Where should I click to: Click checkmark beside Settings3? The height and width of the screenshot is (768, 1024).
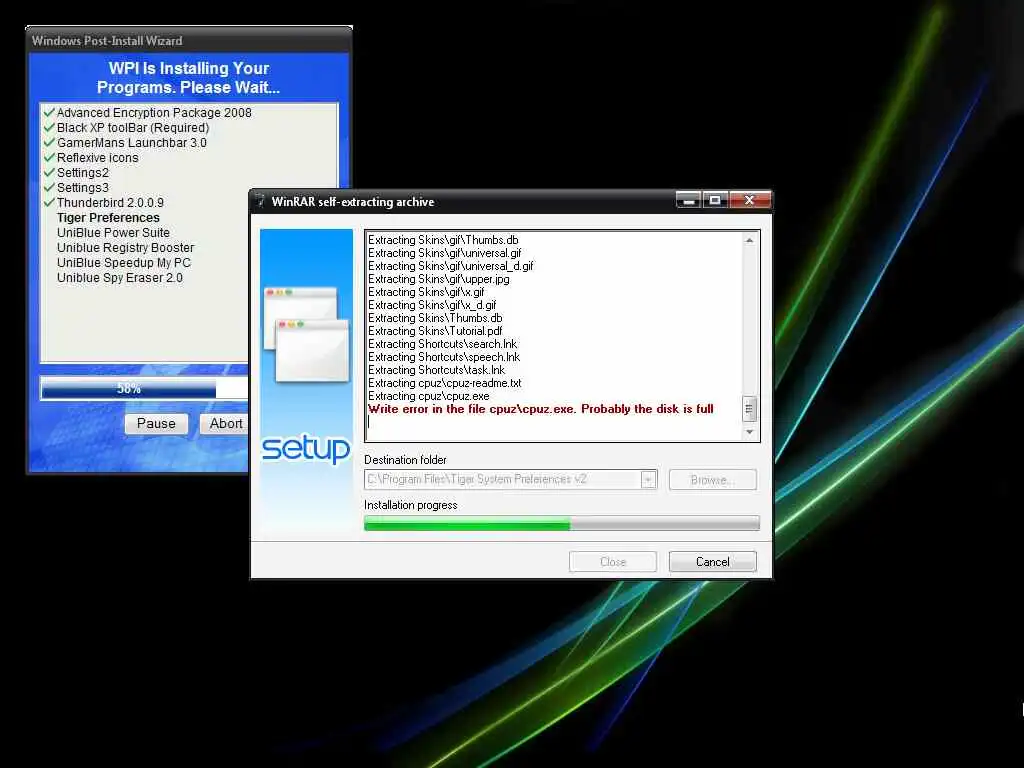tap(49, 187)
